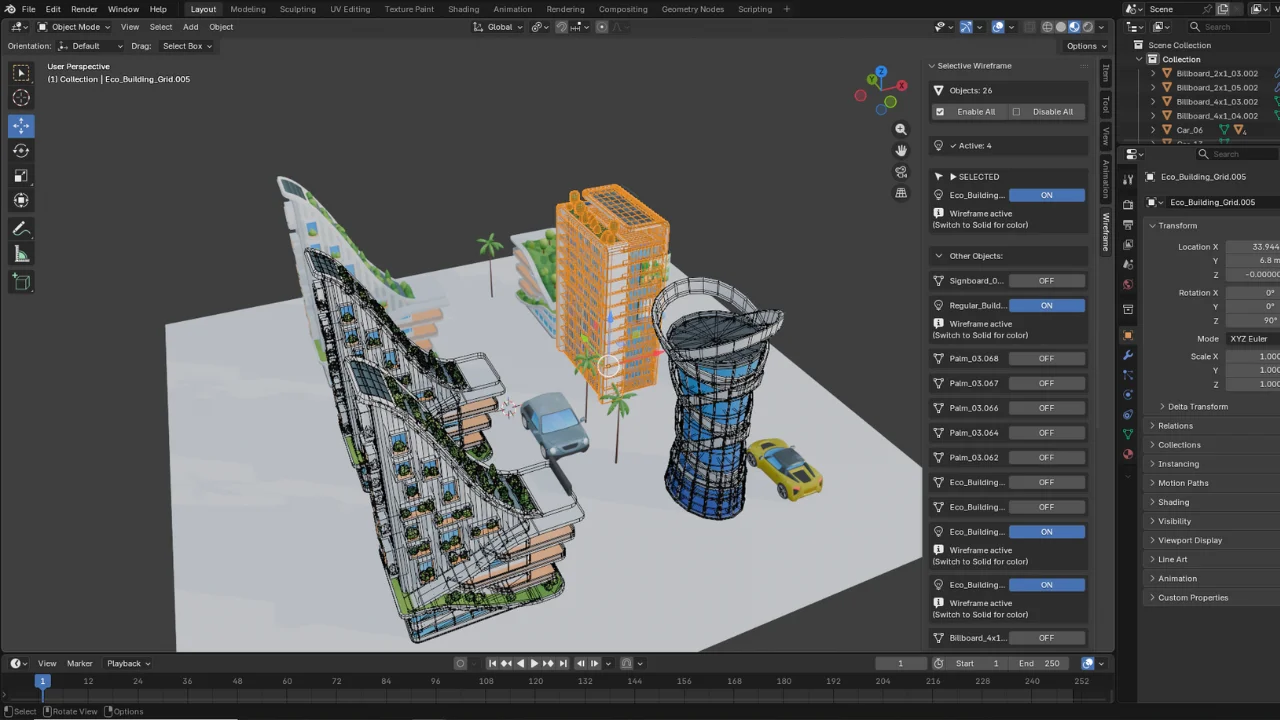1280x720 pixels.
Task: Open the Render menu in the top bar
Action: point(84,9)
